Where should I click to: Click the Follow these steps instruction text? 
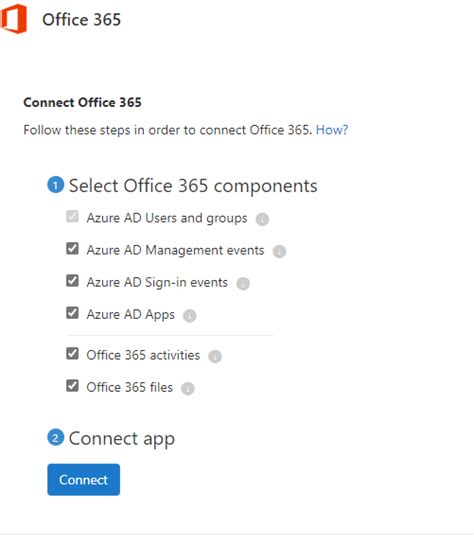[167, 130]
